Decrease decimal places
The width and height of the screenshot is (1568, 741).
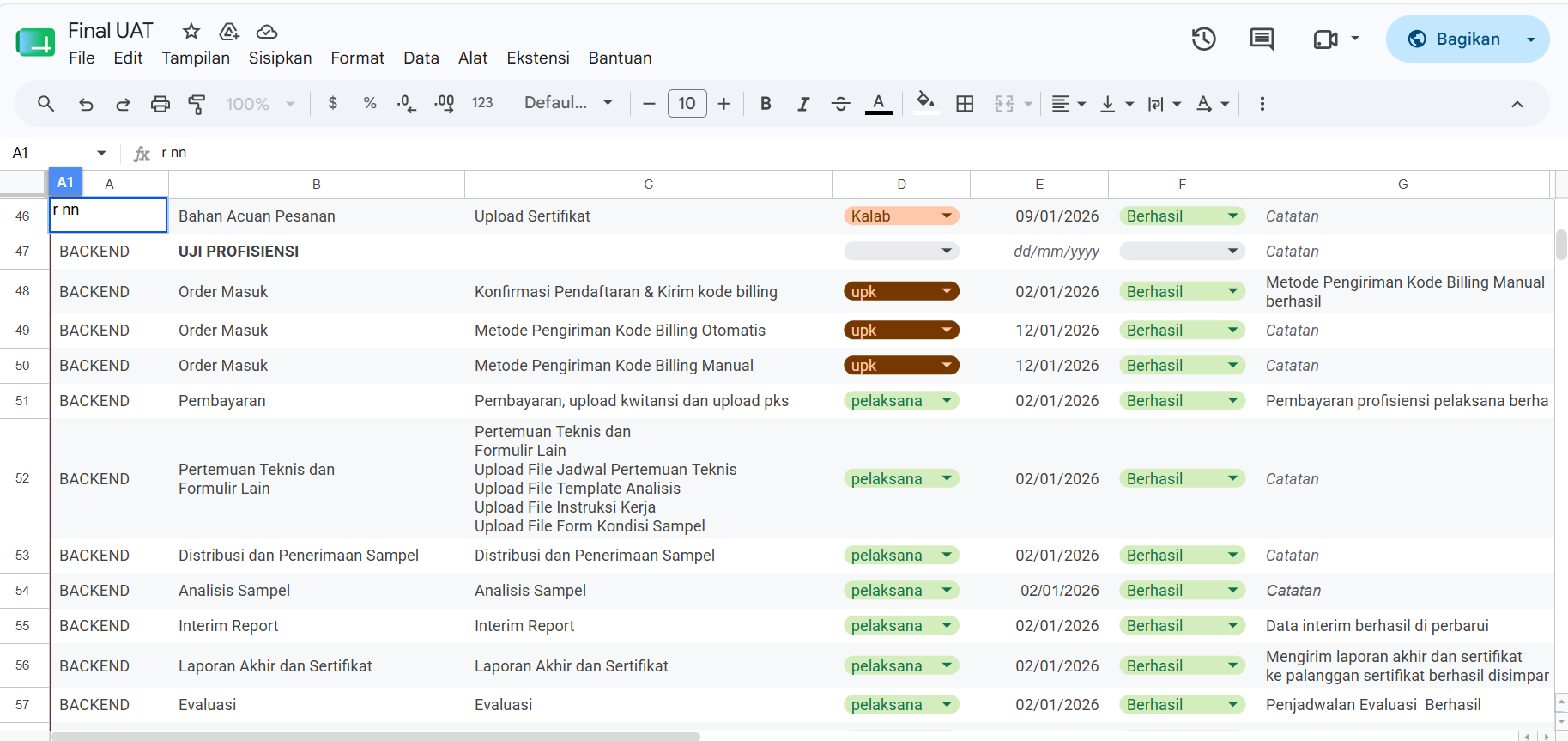click(x=406, y=104)
